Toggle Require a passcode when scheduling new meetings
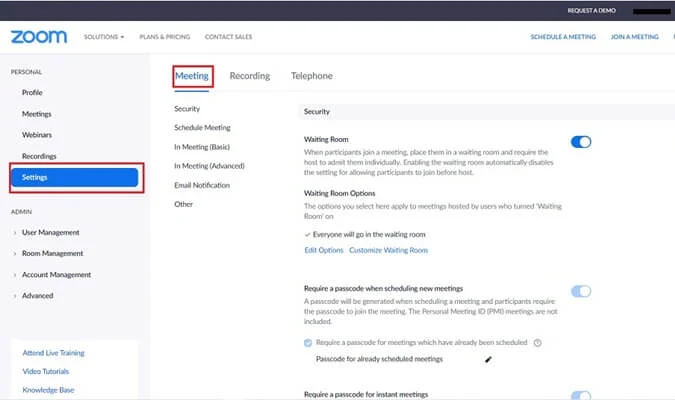675x400 pixels. (581, 291)
